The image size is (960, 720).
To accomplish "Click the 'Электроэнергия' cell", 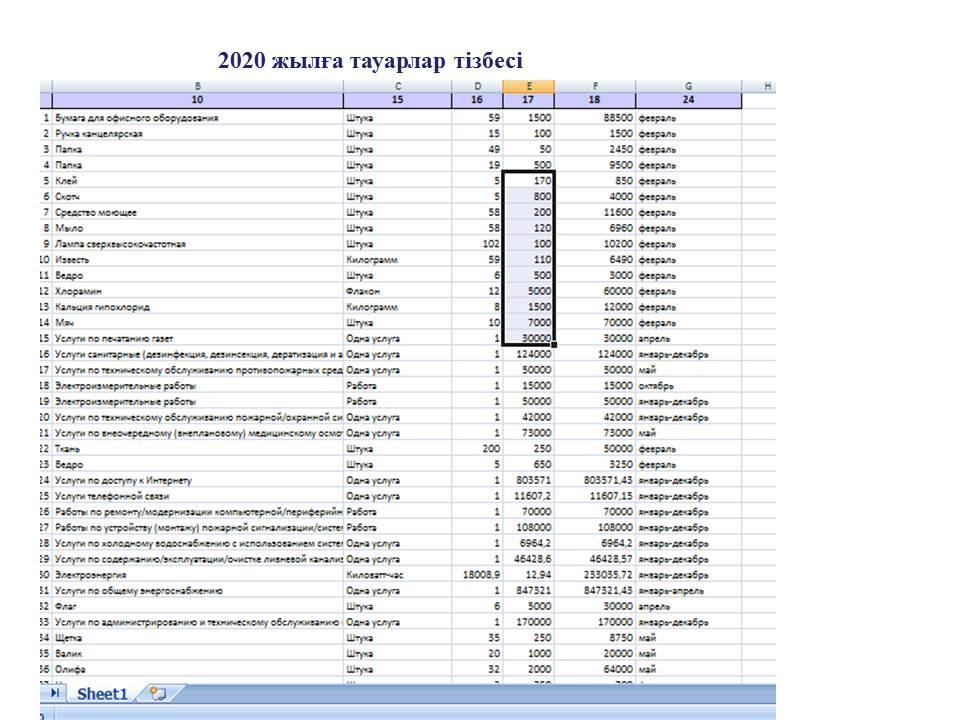I will (x=198, y=575).
